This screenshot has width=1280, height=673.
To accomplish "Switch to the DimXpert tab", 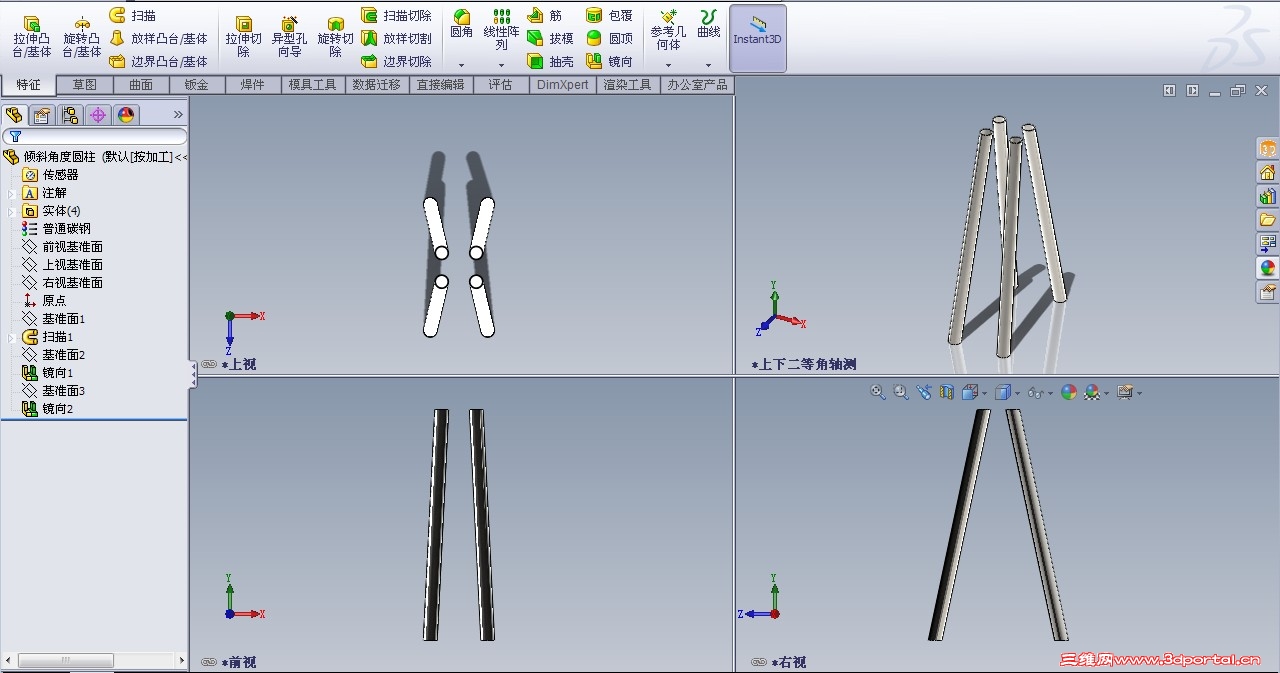I will (563, 85).
